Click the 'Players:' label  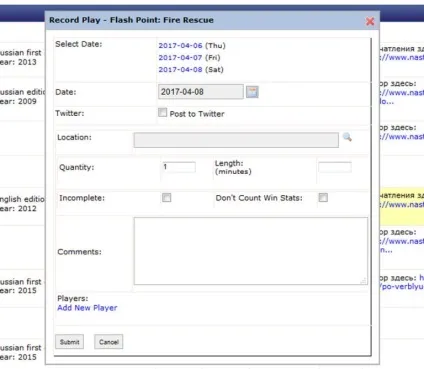[x=73, y=298]
